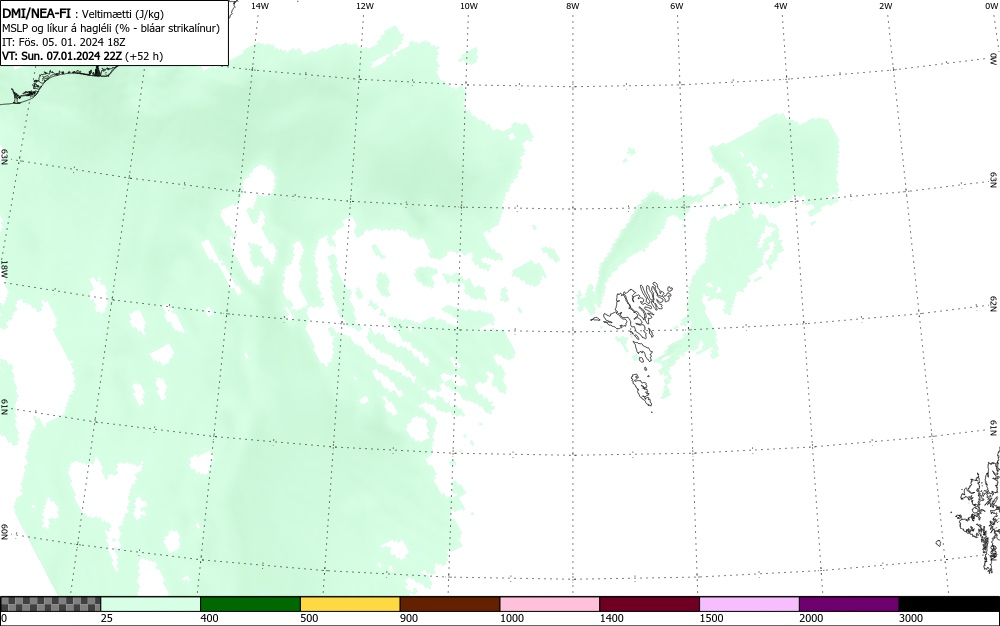The image size is (1000, 626).
Task: Click the legend value 1500
Action: pyautogui.click(x=711, y=618)
